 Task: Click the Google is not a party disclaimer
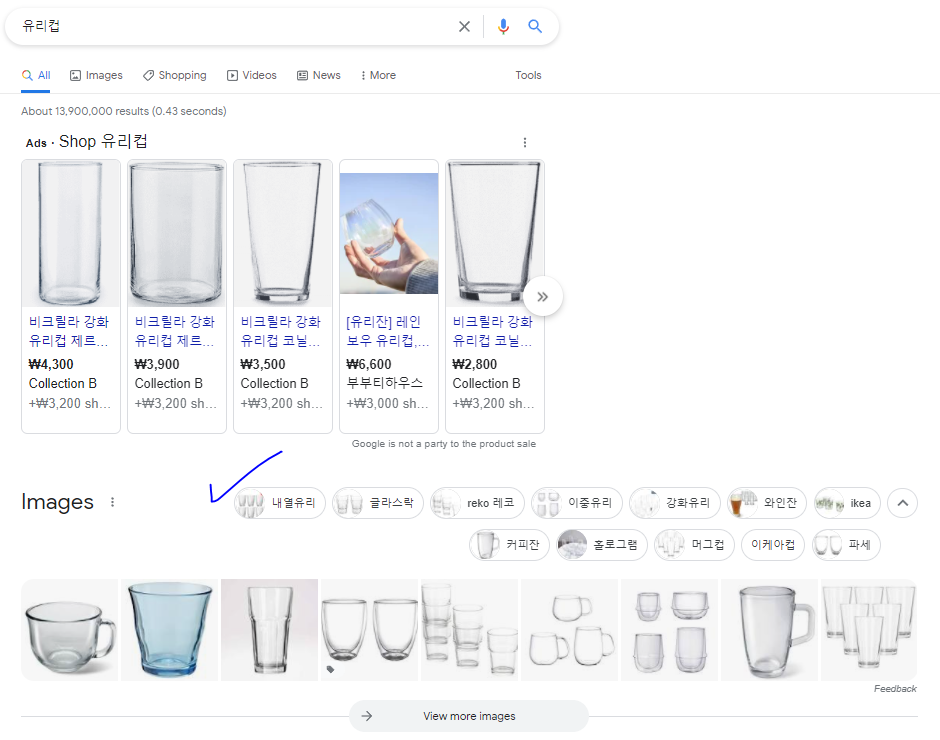444,444
